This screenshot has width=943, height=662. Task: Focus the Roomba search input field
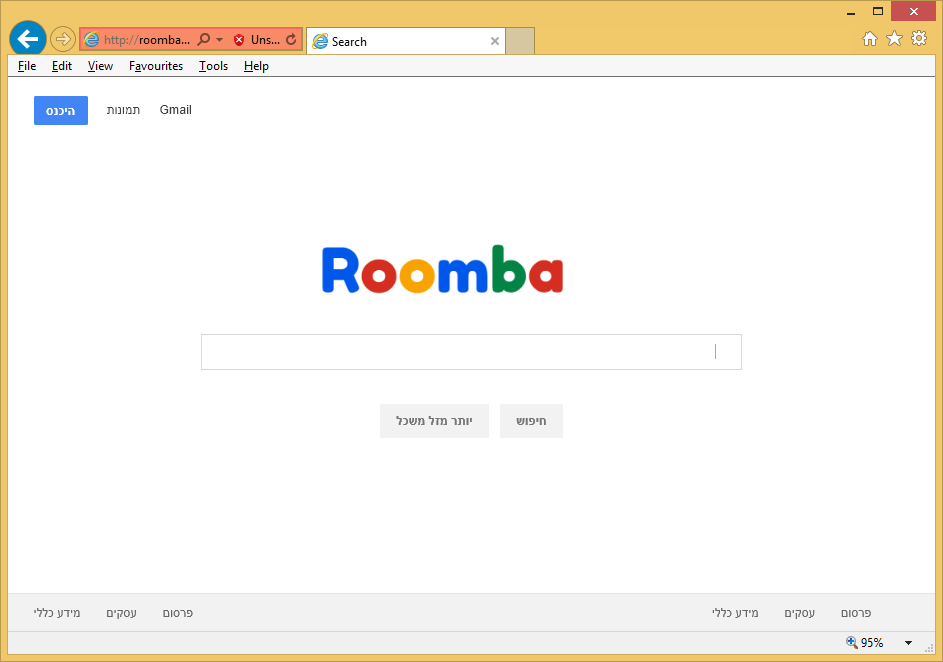point(472,352)
